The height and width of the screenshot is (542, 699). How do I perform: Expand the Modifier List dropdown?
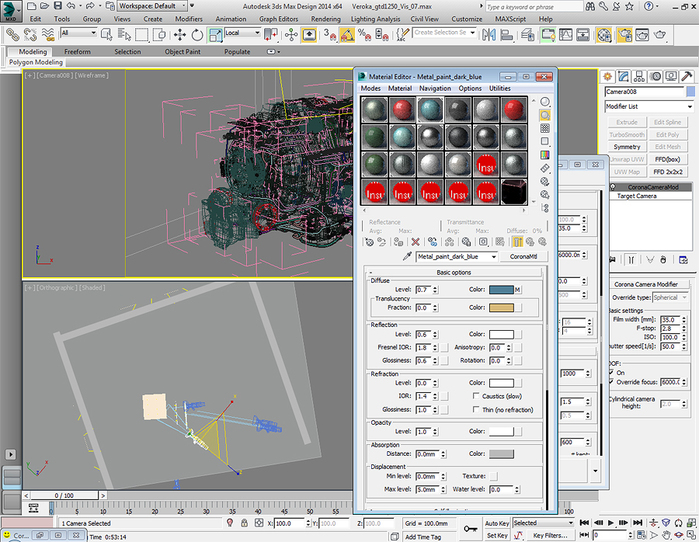coord(649,107)
